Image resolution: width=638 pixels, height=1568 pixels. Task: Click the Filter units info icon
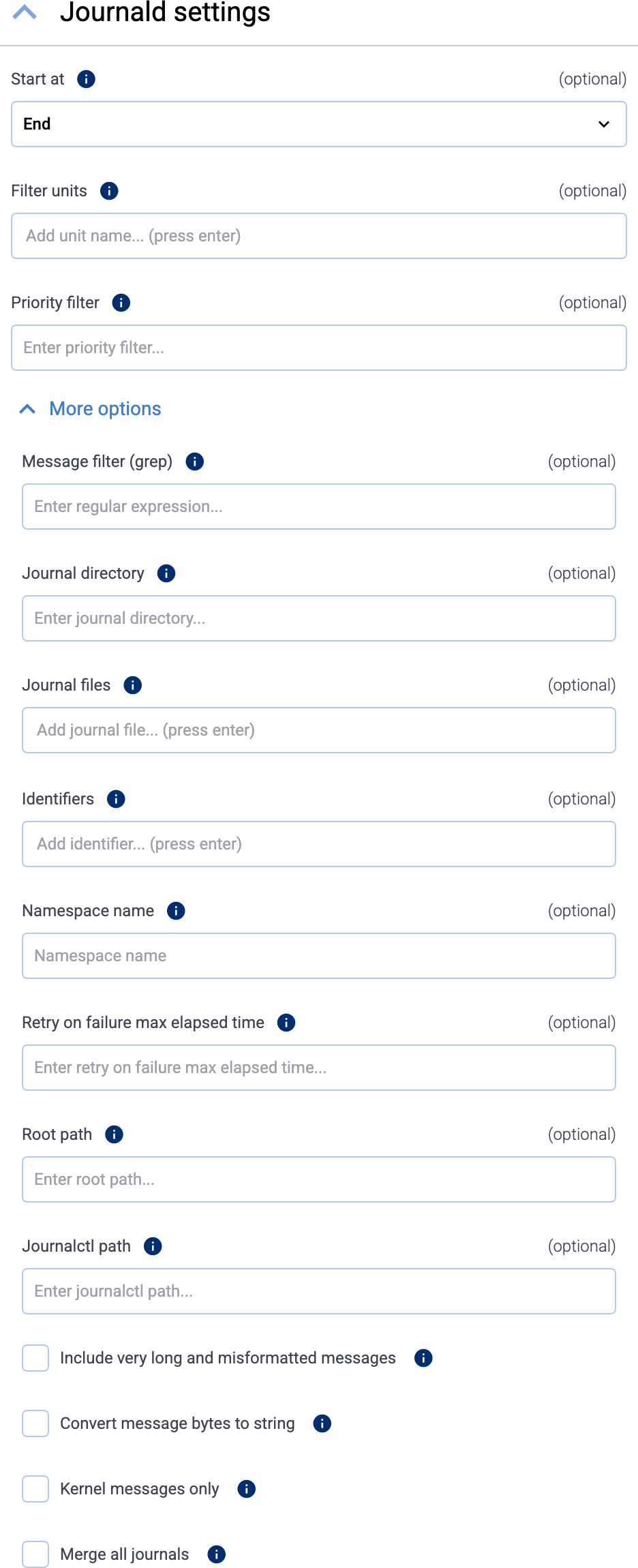108,191
